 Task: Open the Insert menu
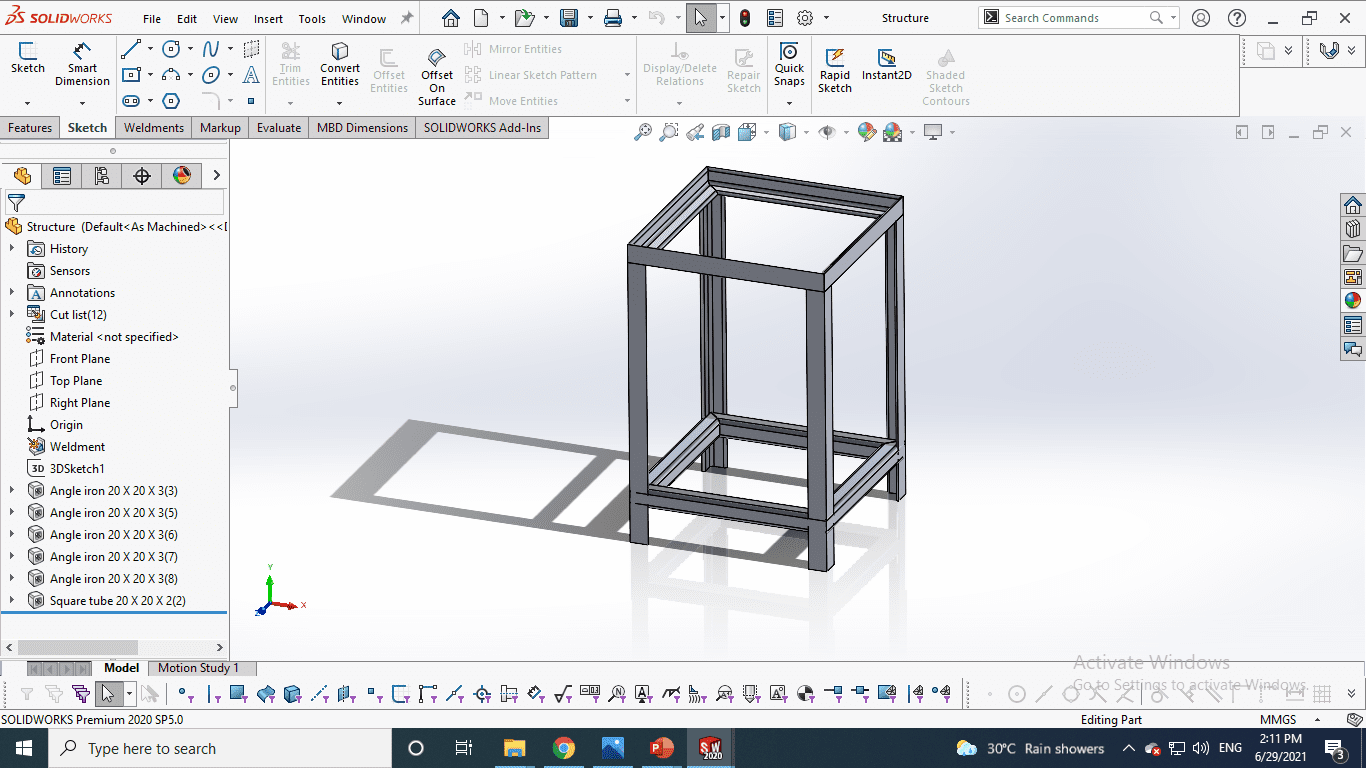point(268,19)
